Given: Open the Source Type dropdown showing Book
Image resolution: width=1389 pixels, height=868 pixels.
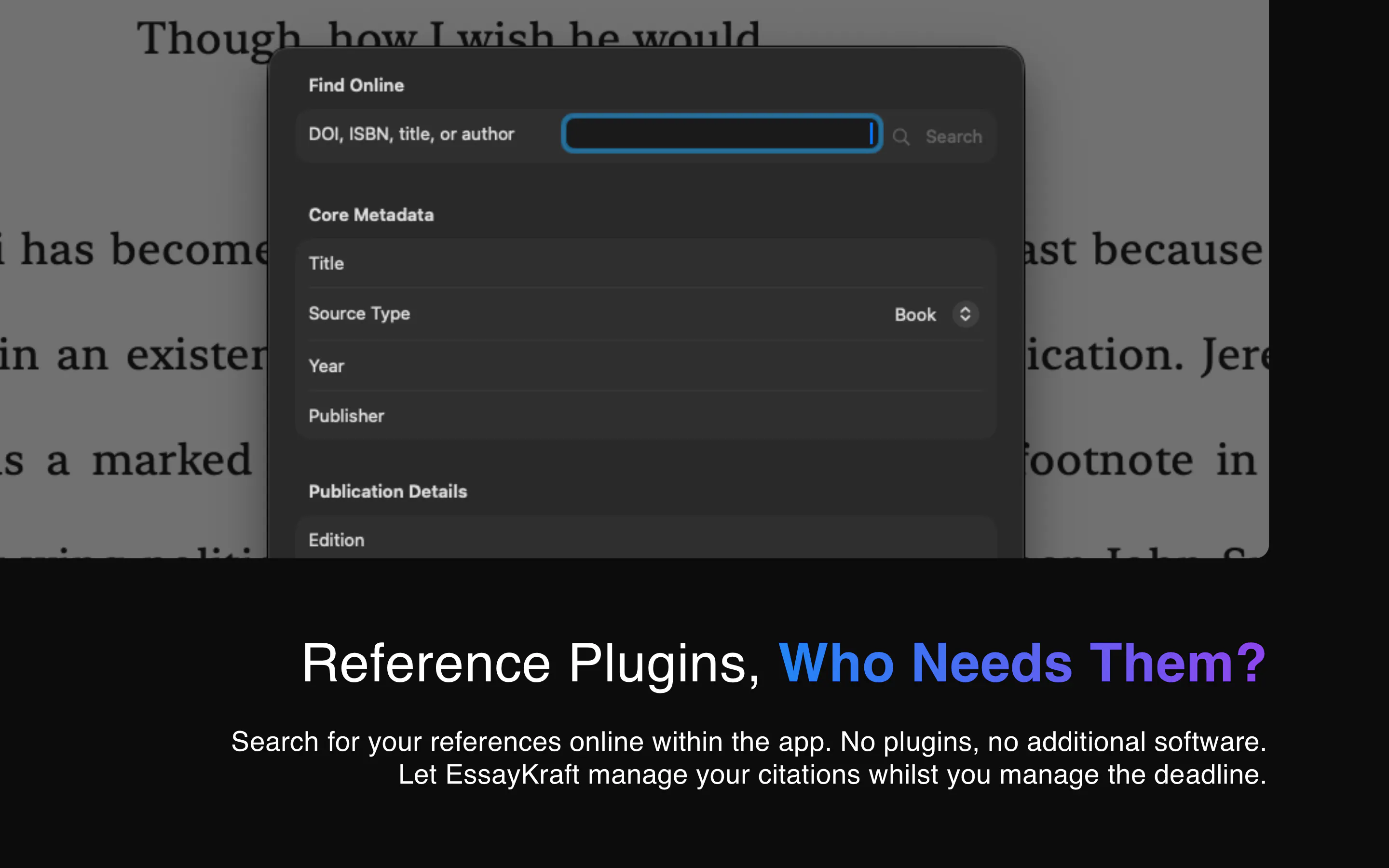Looking at the screenshot, I should tap(936, 314).
